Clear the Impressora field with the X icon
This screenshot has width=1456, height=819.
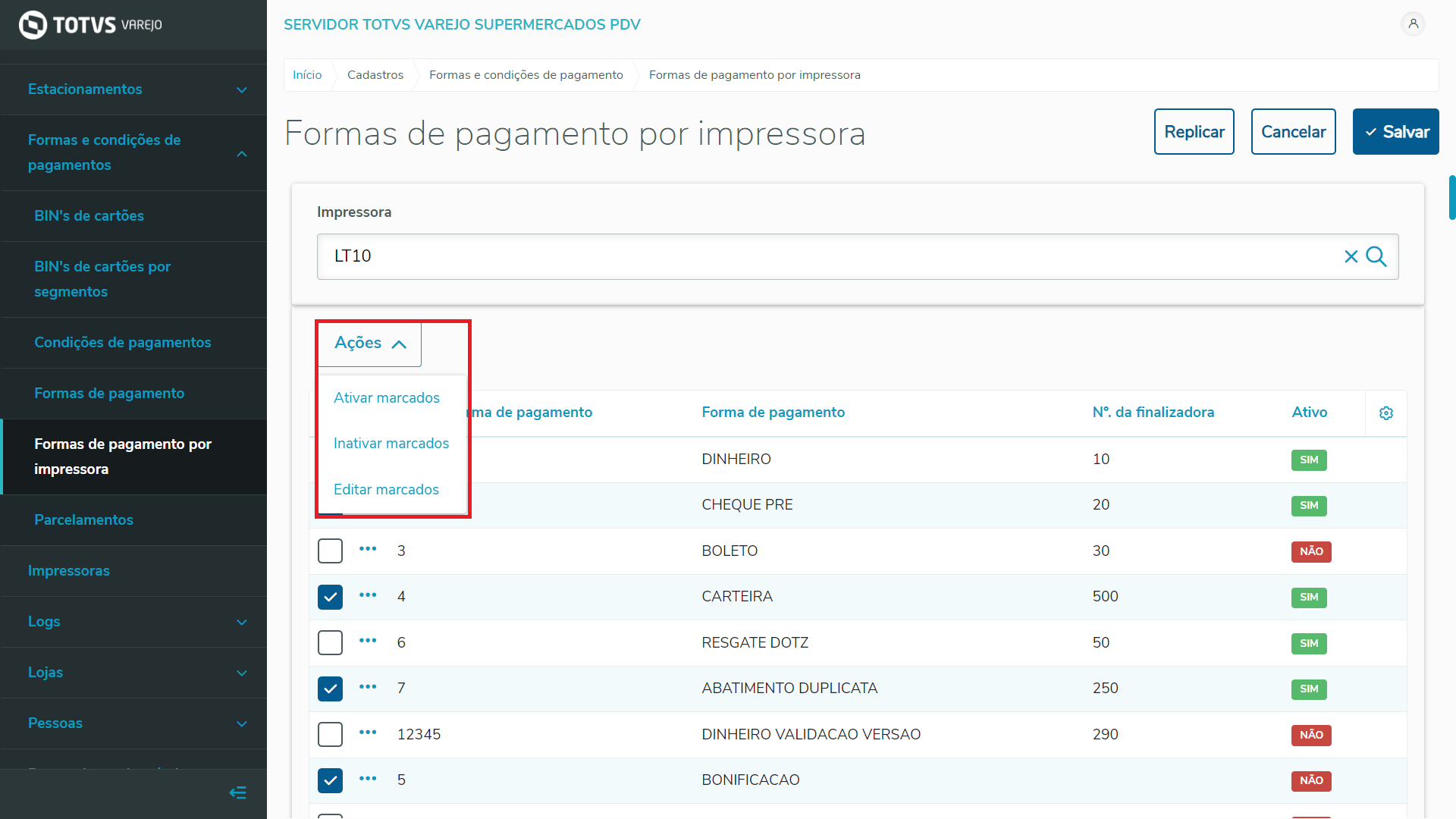coord(1351,257)
